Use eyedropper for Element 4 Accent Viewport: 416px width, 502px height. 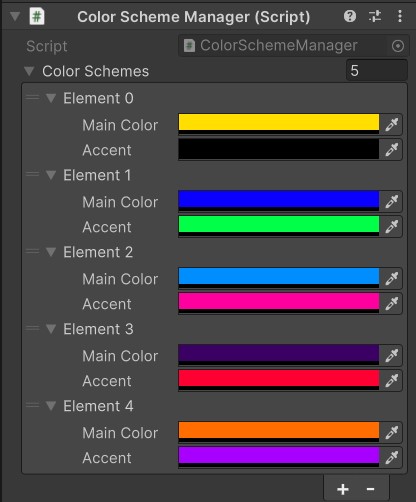point(391,457)
